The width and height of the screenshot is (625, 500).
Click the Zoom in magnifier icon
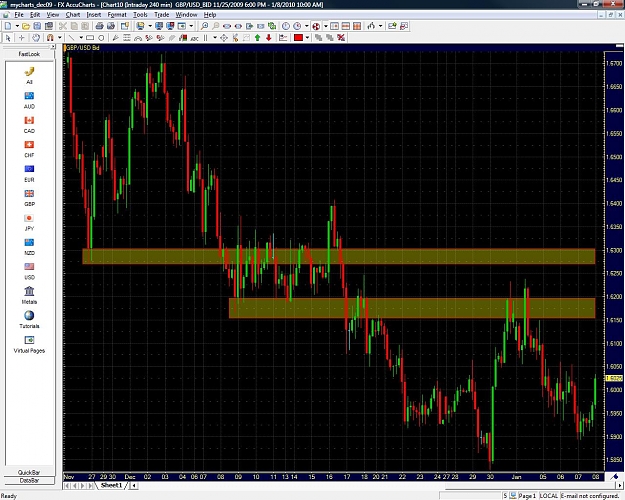point(204,26)
